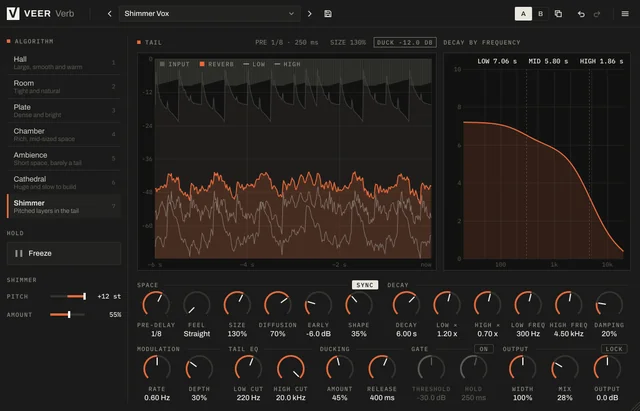The width and height of the screenshot is (640, 411).
Task: Go to previous preset arrow
Action: coord(109,13)
